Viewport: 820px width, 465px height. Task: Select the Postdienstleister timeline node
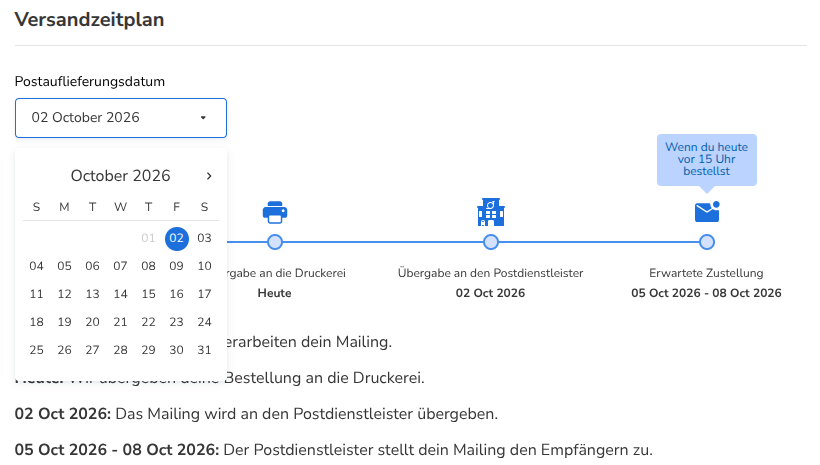491,242
